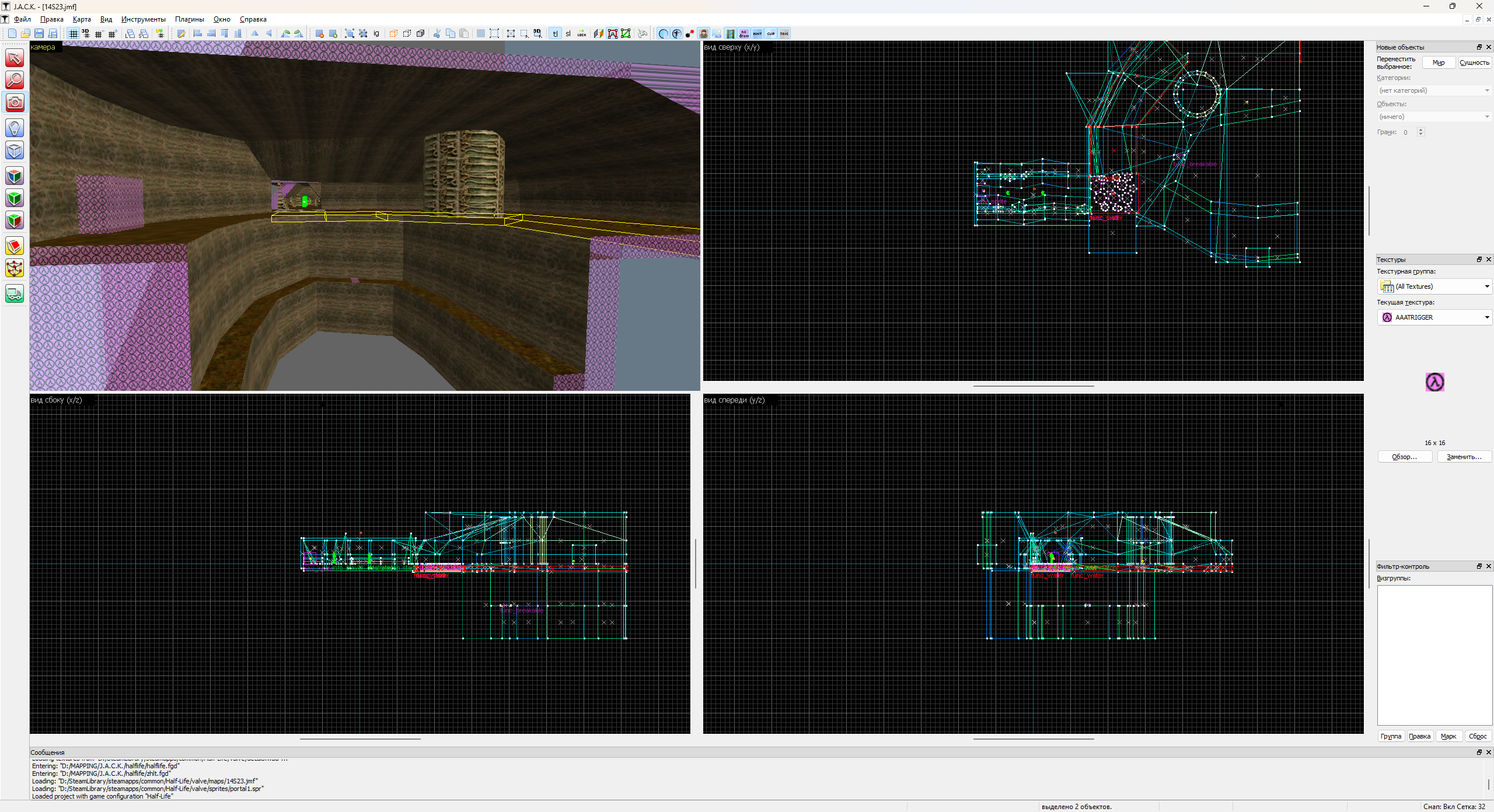Open the Cut scissors toolbar icon
Screen dimensions: 1494x812
coord(437,34)
